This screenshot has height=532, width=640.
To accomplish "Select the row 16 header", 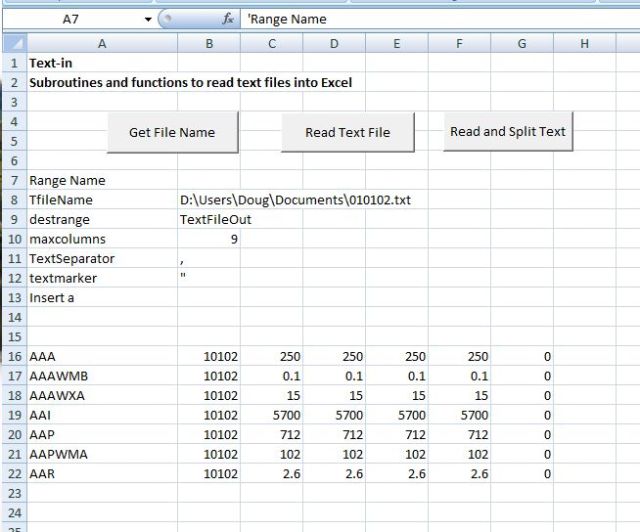I will click(13, 357).
